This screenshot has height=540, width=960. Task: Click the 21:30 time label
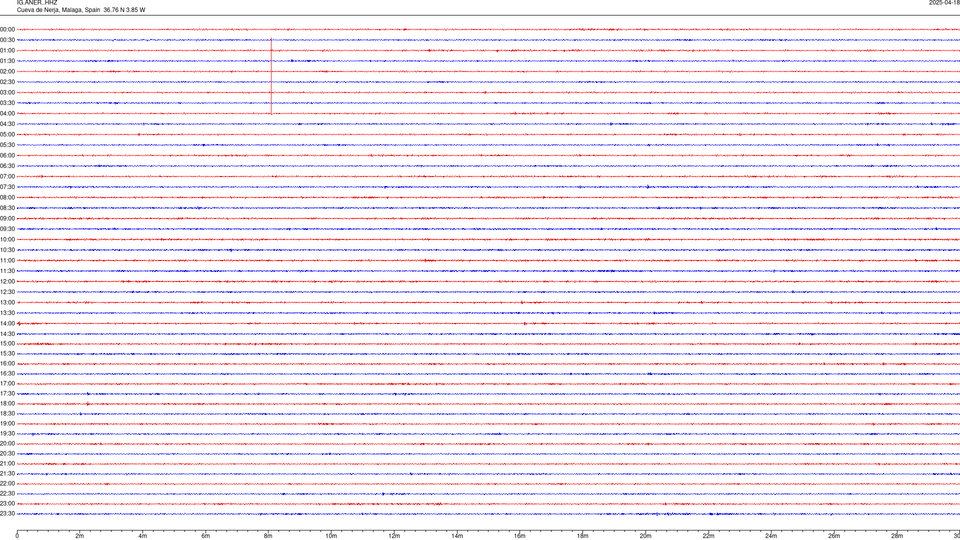tap(7, 474)
